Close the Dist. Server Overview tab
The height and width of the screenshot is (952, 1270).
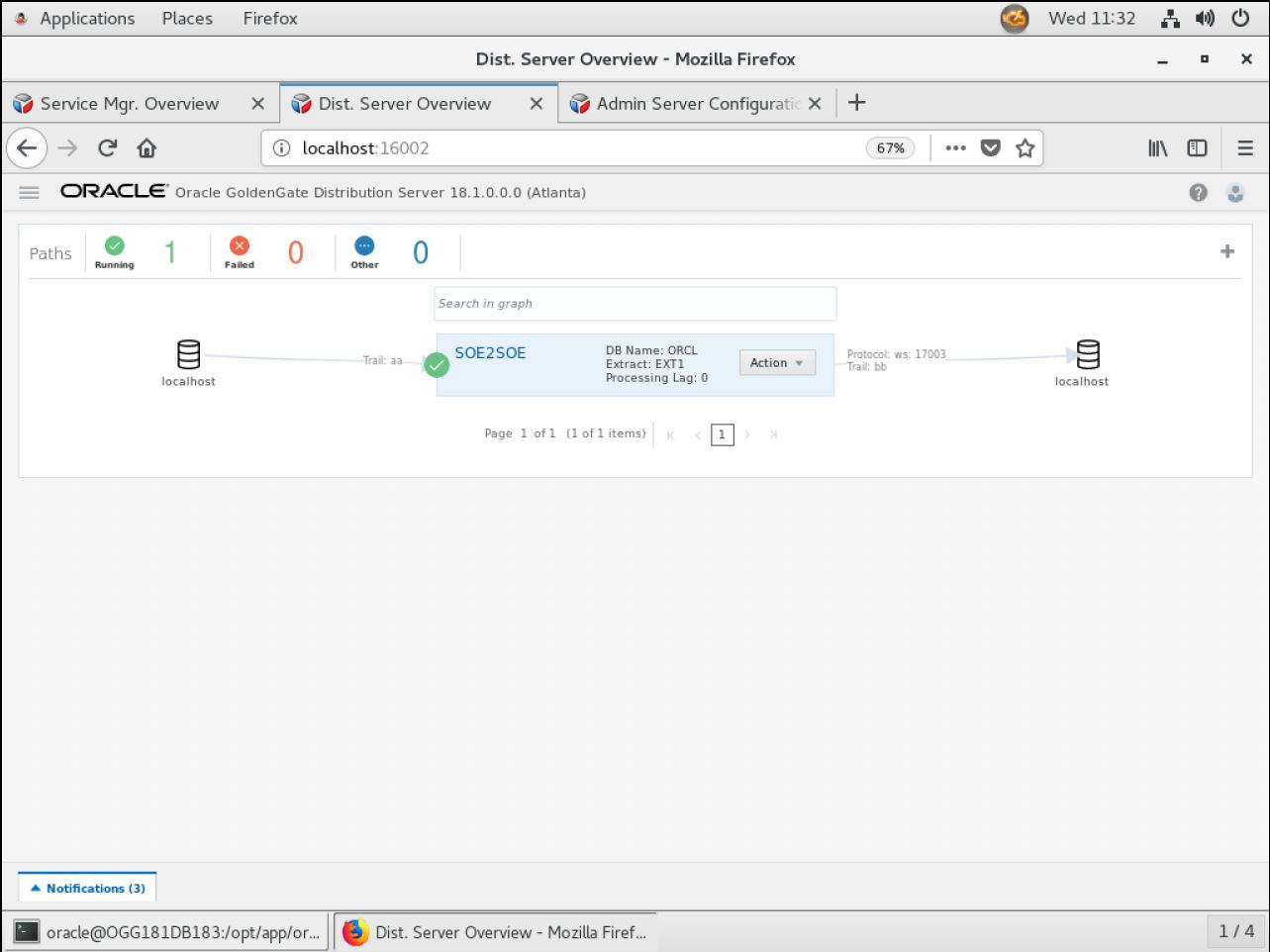(537, 104)
